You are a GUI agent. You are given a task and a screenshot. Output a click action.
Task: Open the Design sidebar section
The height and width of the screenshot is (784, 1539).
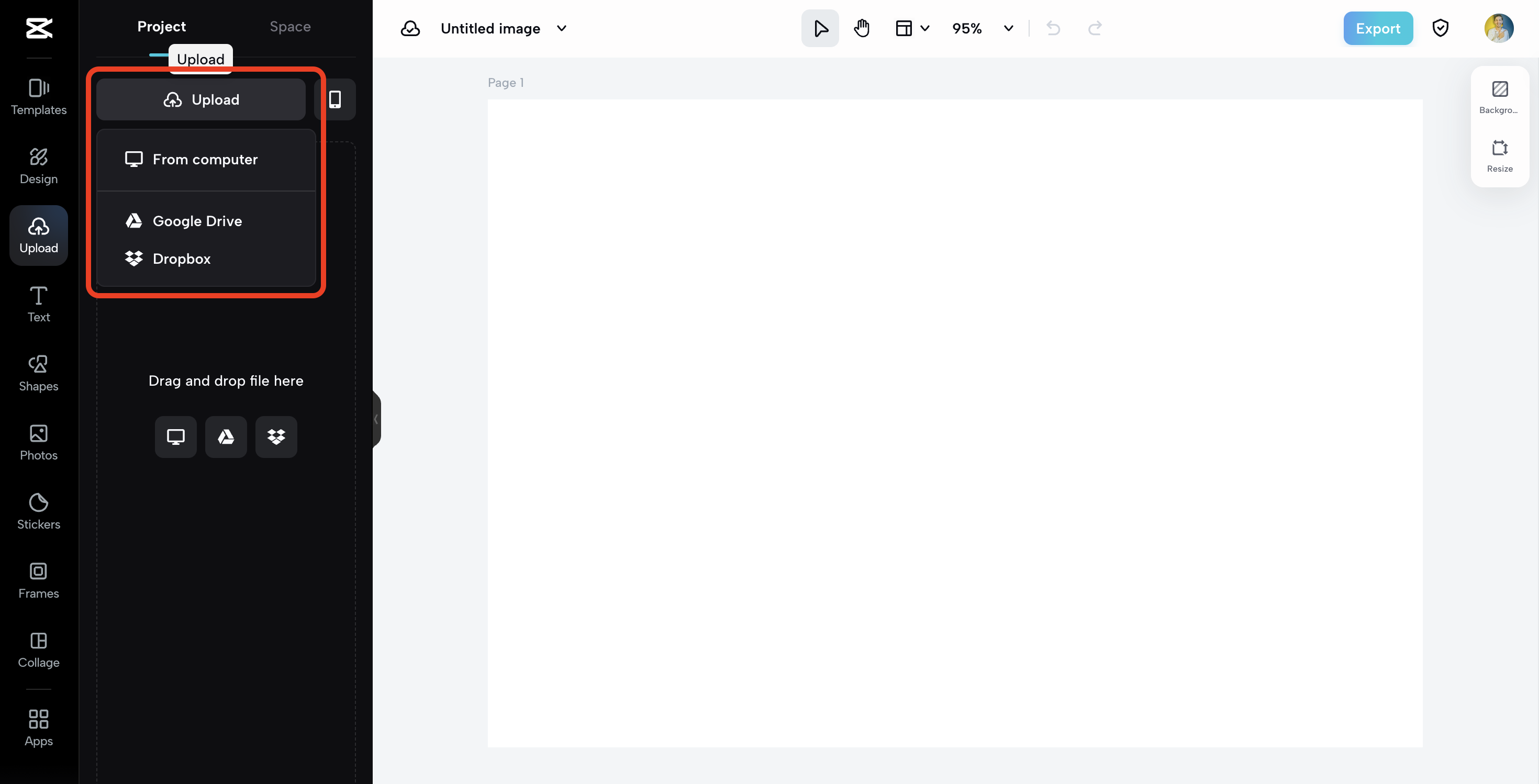tap(39, 166)
